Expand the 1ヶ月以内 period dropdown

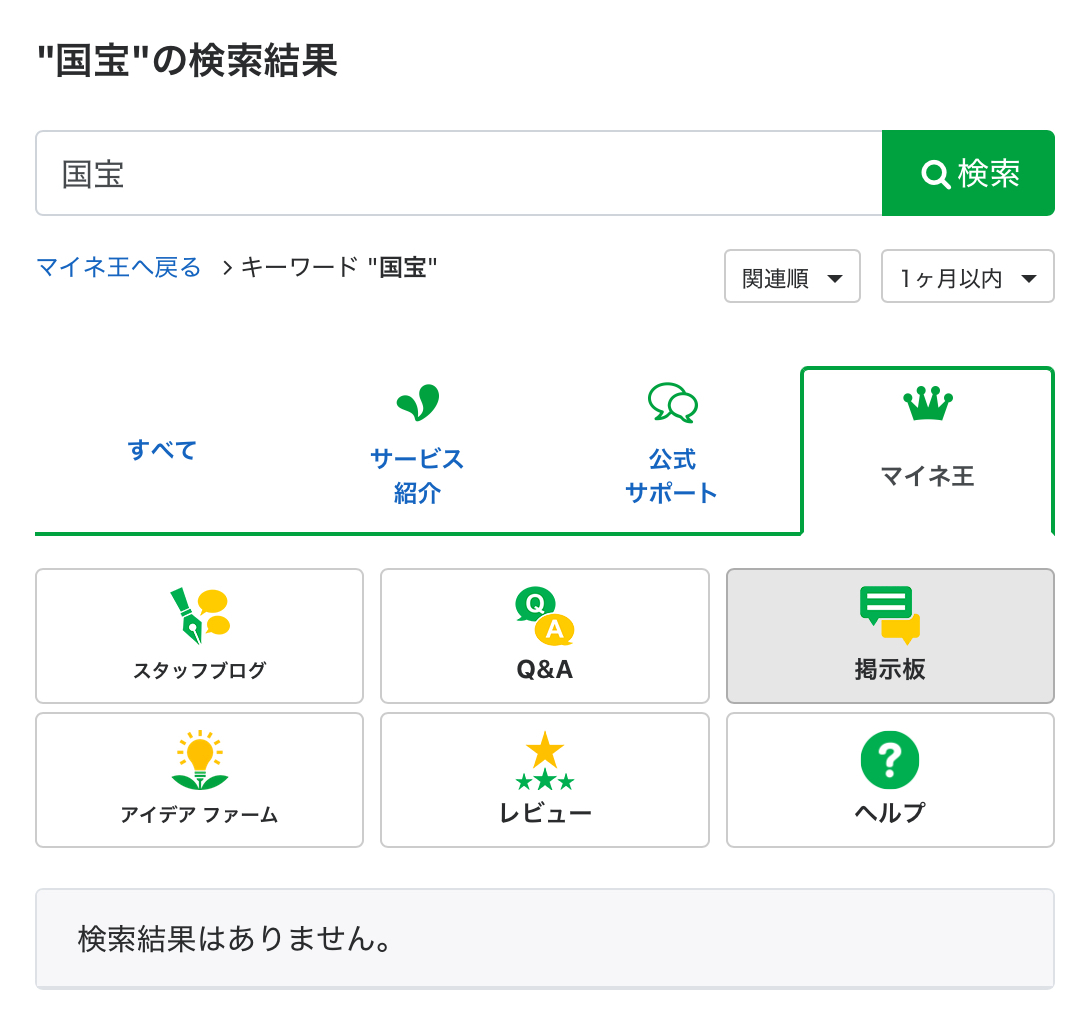click(967, 277)
